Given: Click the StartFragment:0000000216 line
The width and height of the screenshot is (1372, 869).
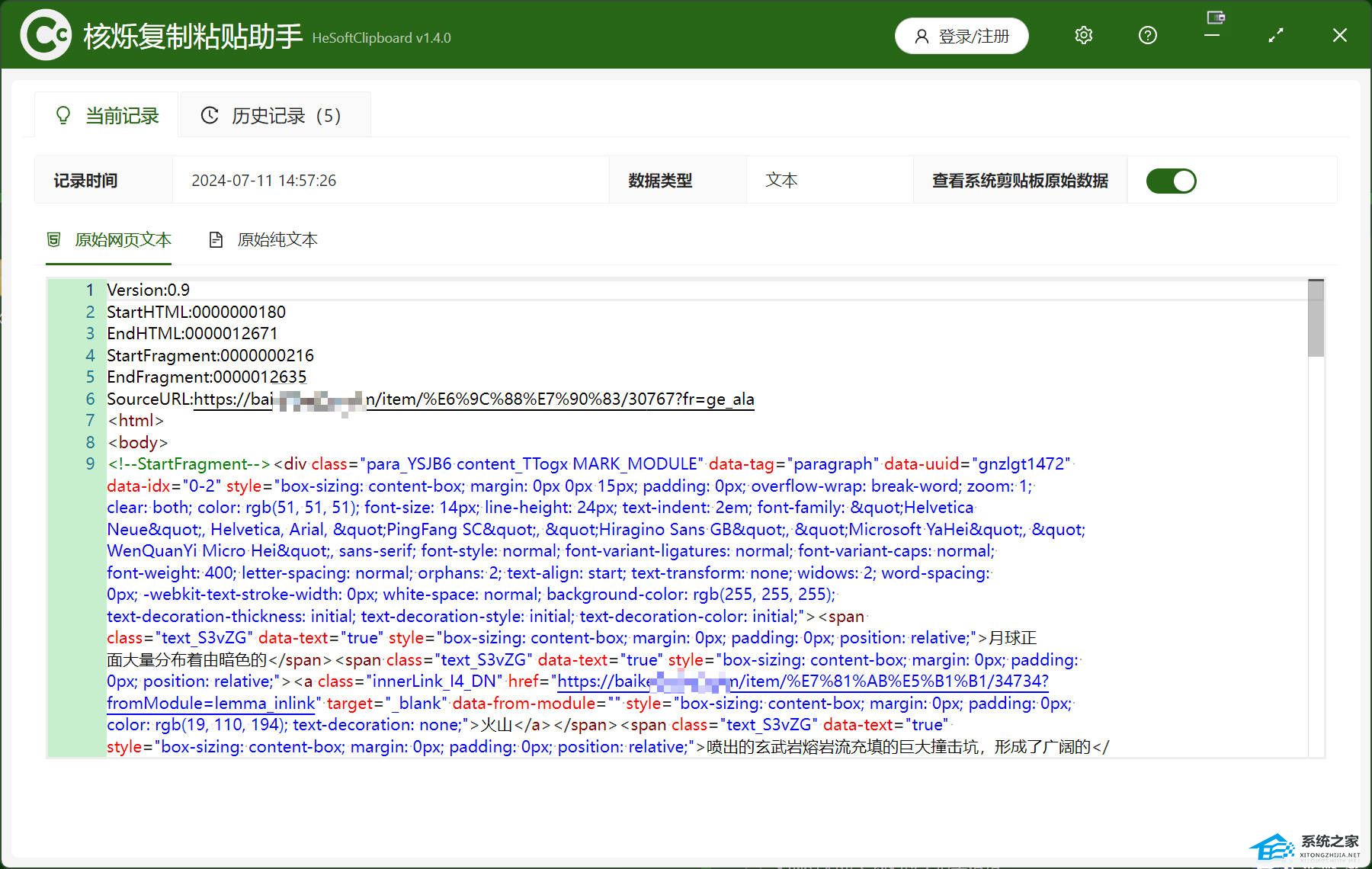Looking at the screenshot, I should pyautogui.click(x=210, y=355).
